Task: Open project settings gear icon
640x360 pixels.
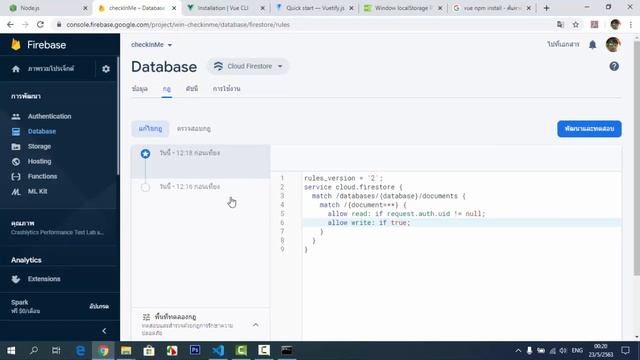Action: (x=106, y=69)
